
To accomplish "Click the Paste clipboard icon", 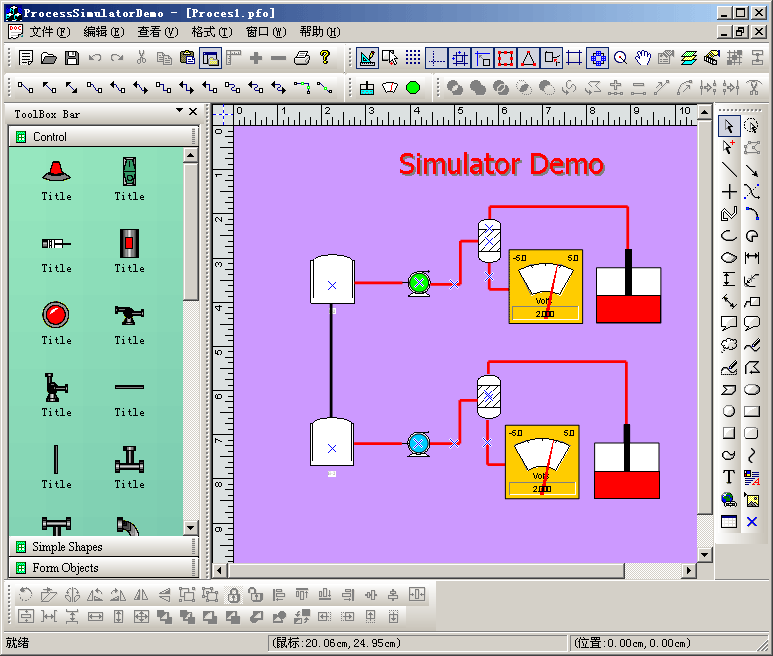I will click(x=187, y=58).
